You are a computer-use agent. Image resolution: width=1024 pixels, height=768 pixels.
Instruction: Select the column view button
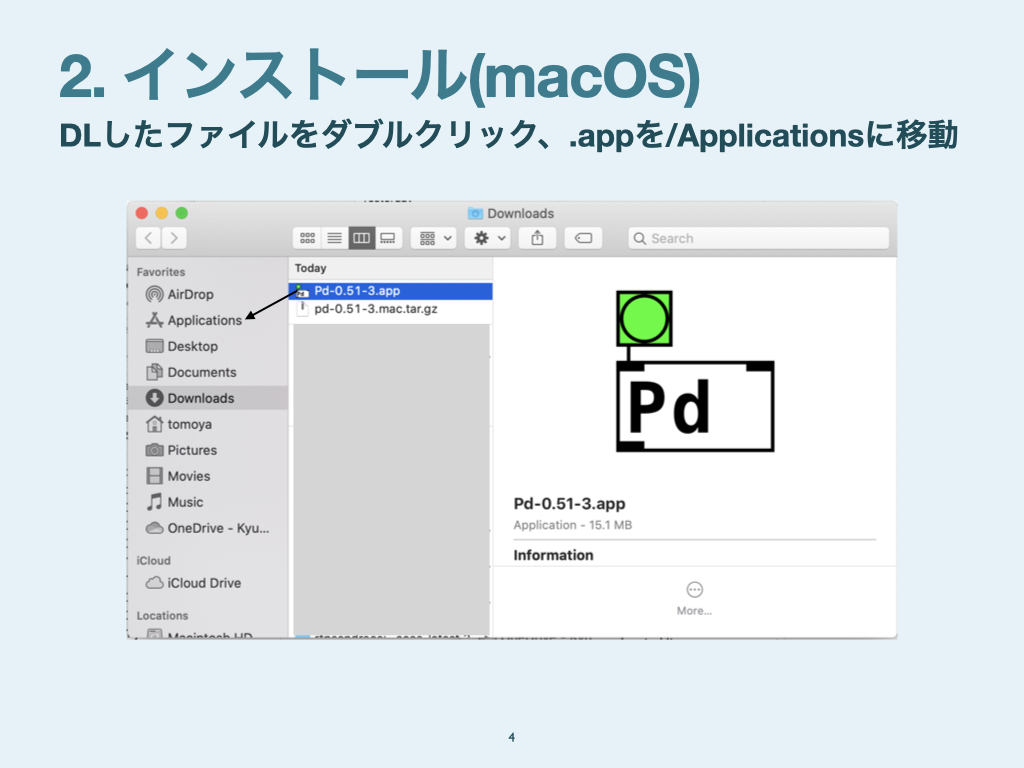(x=361, y=238)
